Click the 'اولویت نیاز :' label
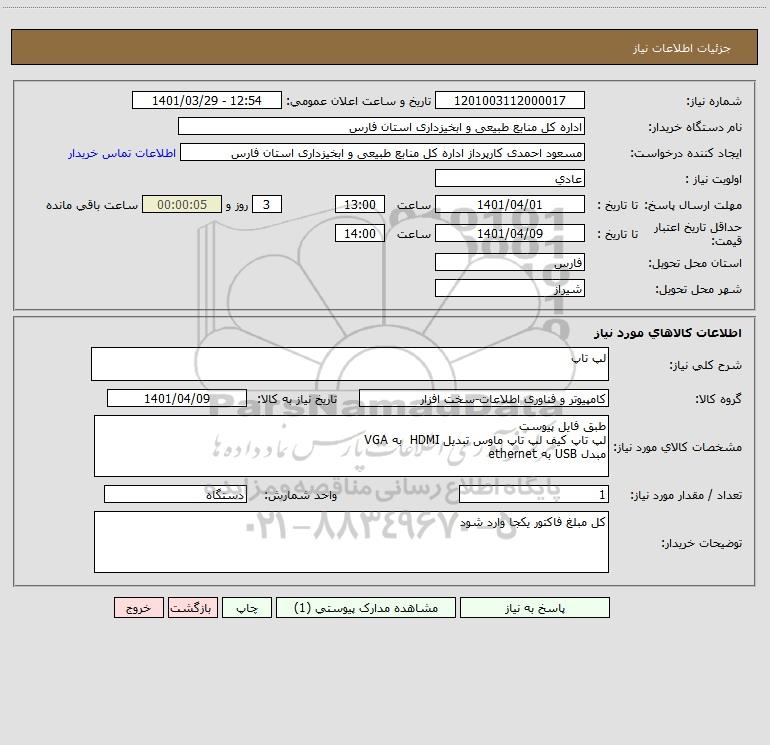This screenshot has height=745, width=770. click(714, 179)
